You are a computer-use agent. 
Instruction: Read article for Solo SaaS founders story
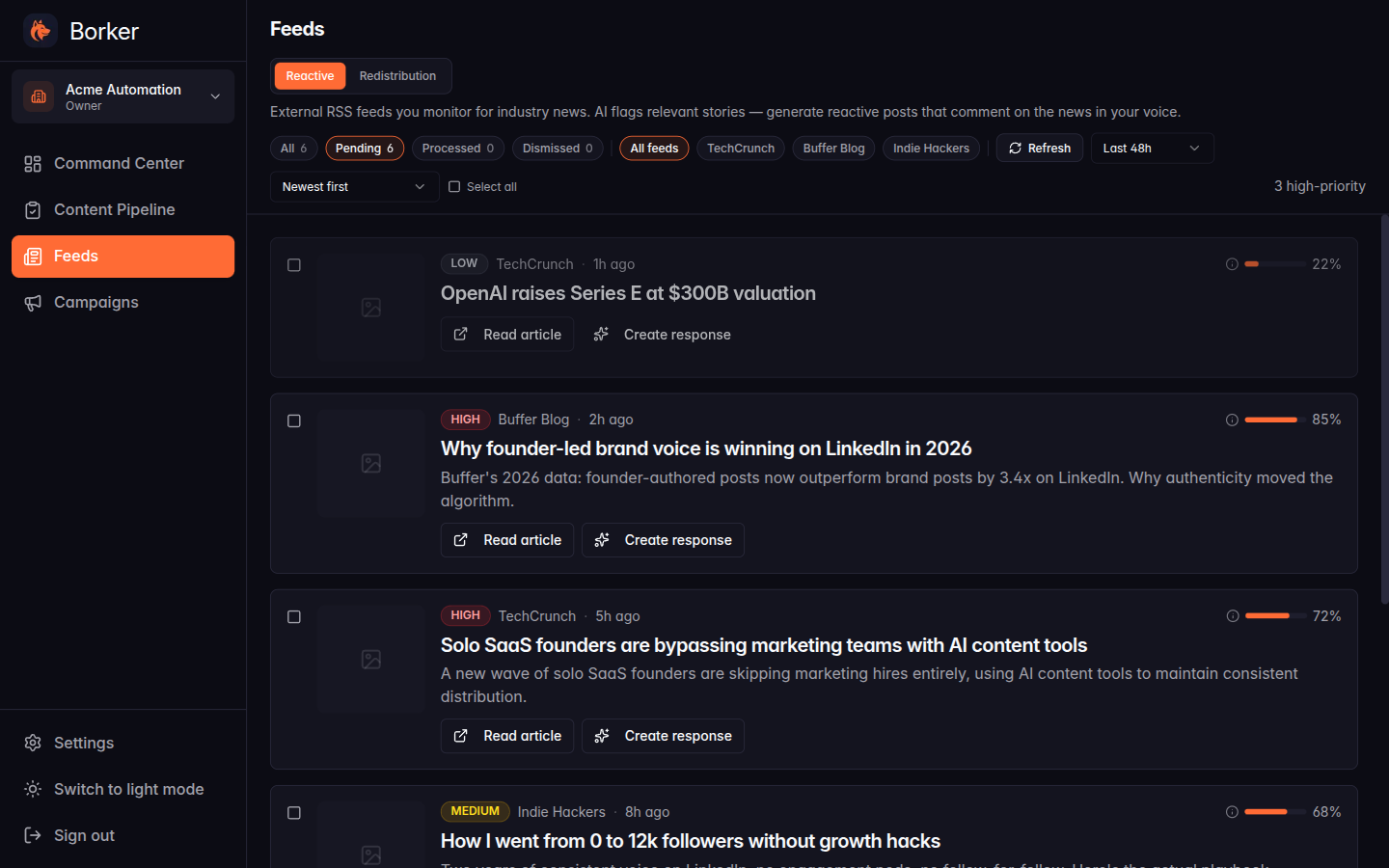pyautogui.click(x=507, y=736)
